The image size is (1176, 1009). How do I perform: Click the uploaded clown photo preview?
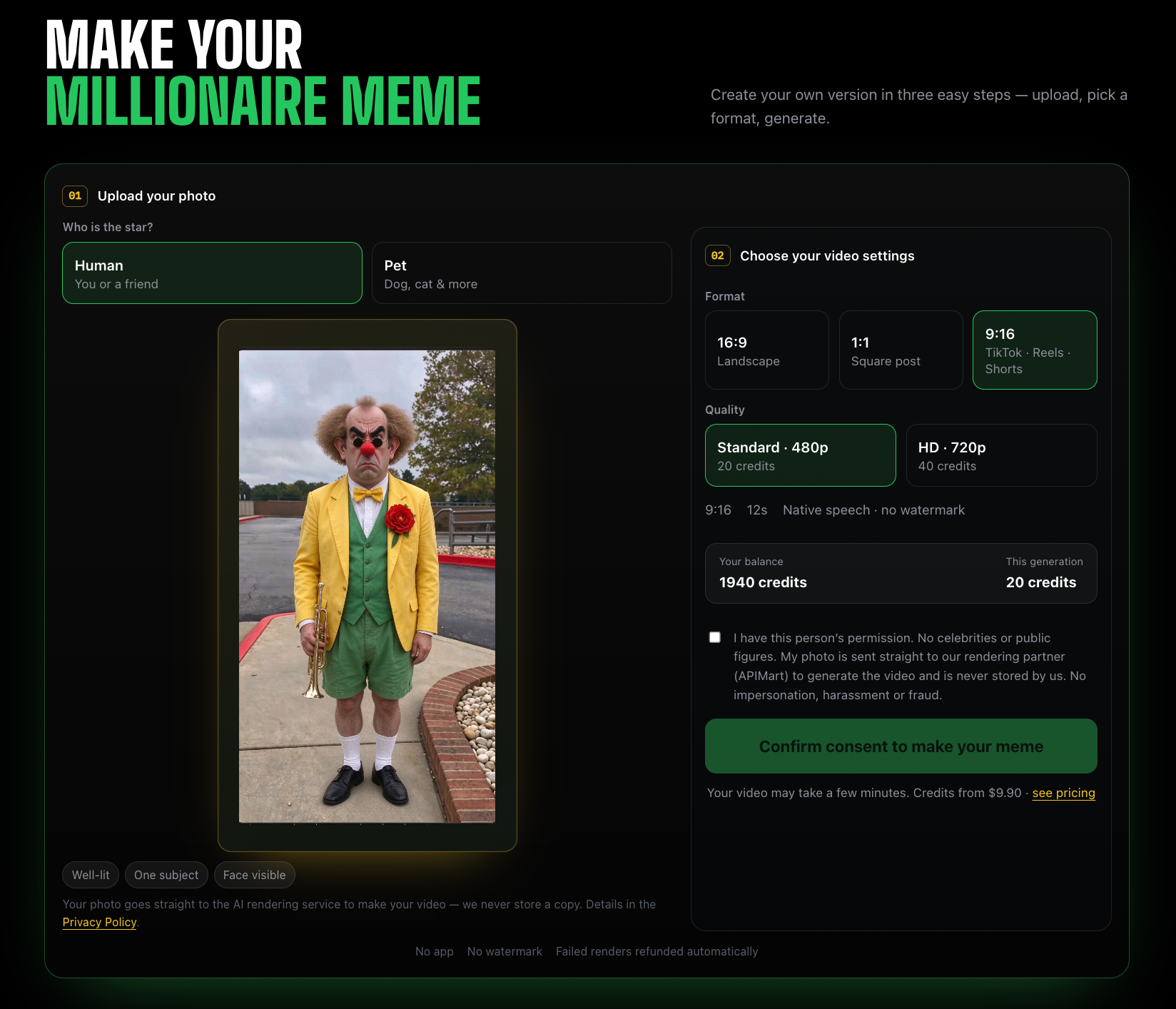click(x=367, y=586)
